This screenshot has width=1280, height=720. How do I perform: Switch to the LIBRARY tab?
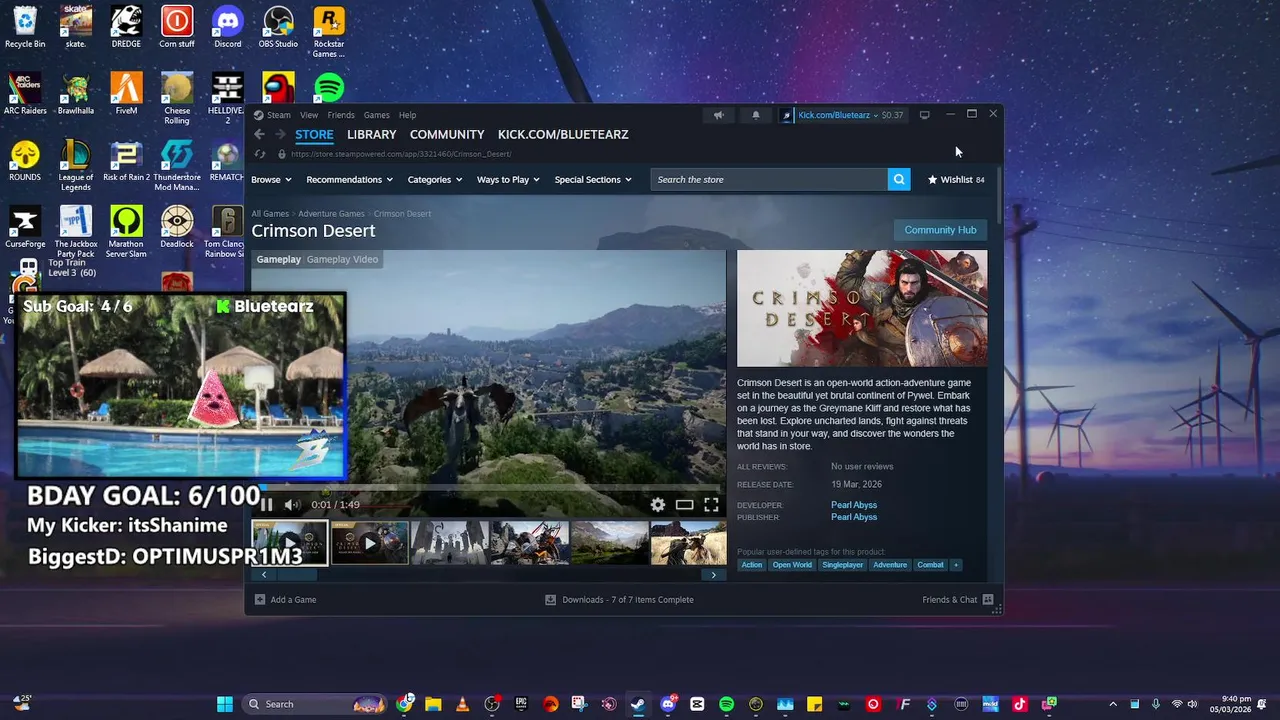pos(372,134)
